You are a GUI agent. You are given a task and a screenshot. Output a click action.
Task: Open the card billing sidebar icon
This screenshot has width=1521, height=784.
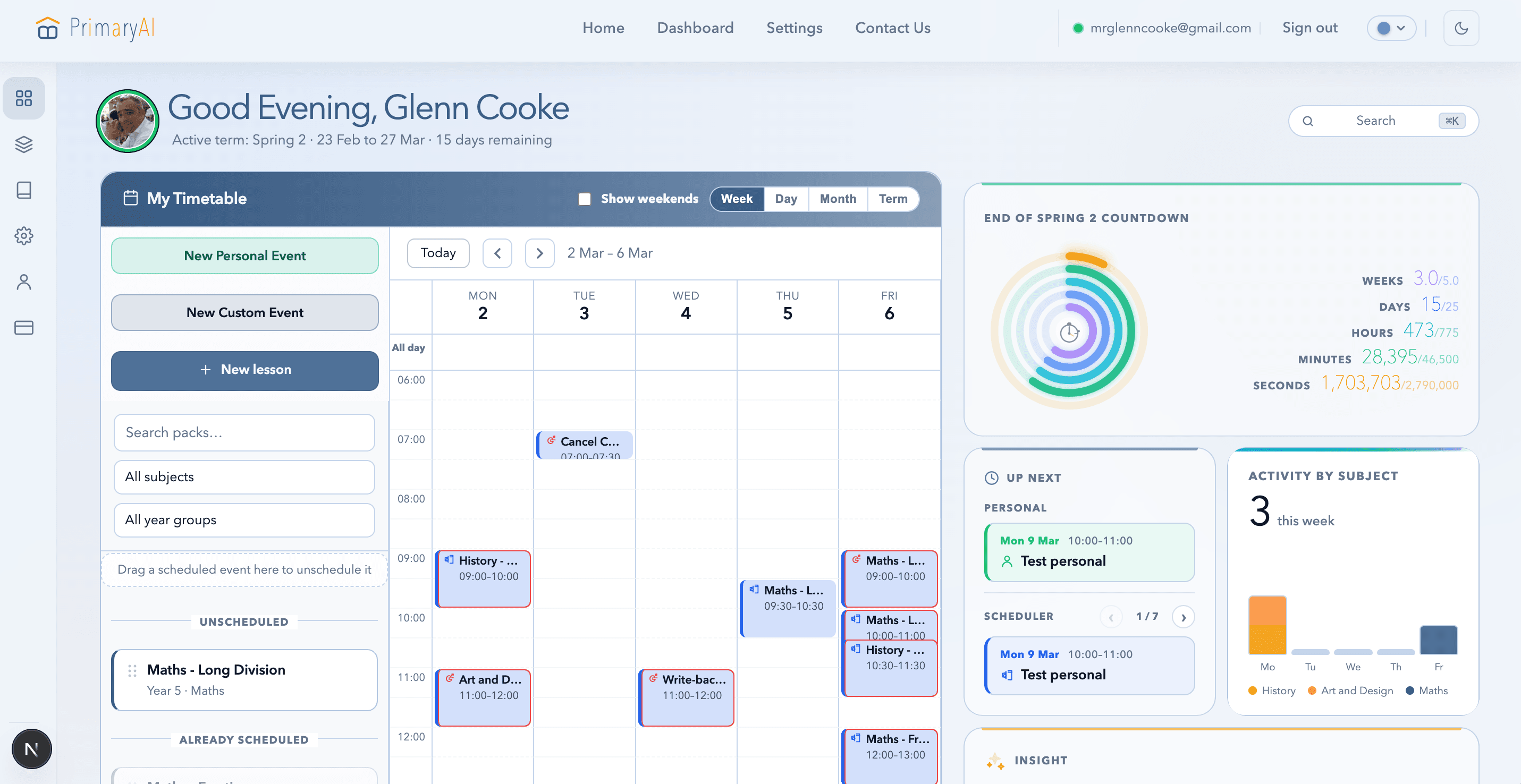23,327
